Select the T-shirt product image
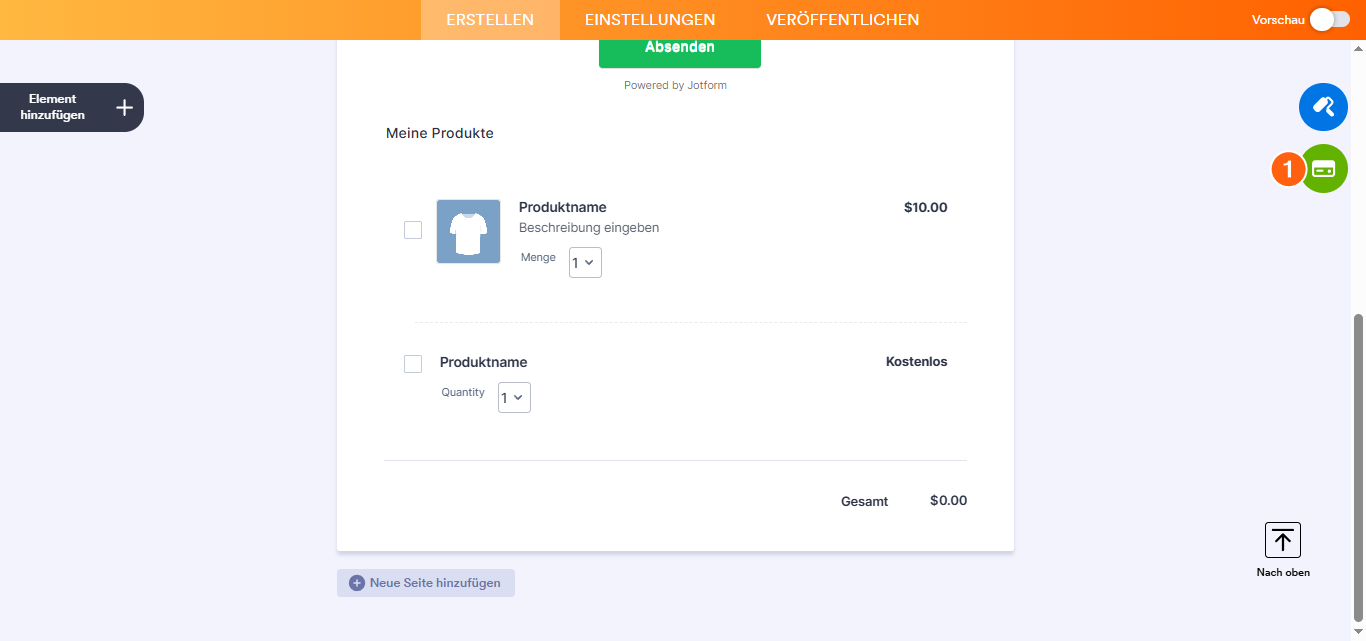This screenshot has width=1366, height=641. 468,231
